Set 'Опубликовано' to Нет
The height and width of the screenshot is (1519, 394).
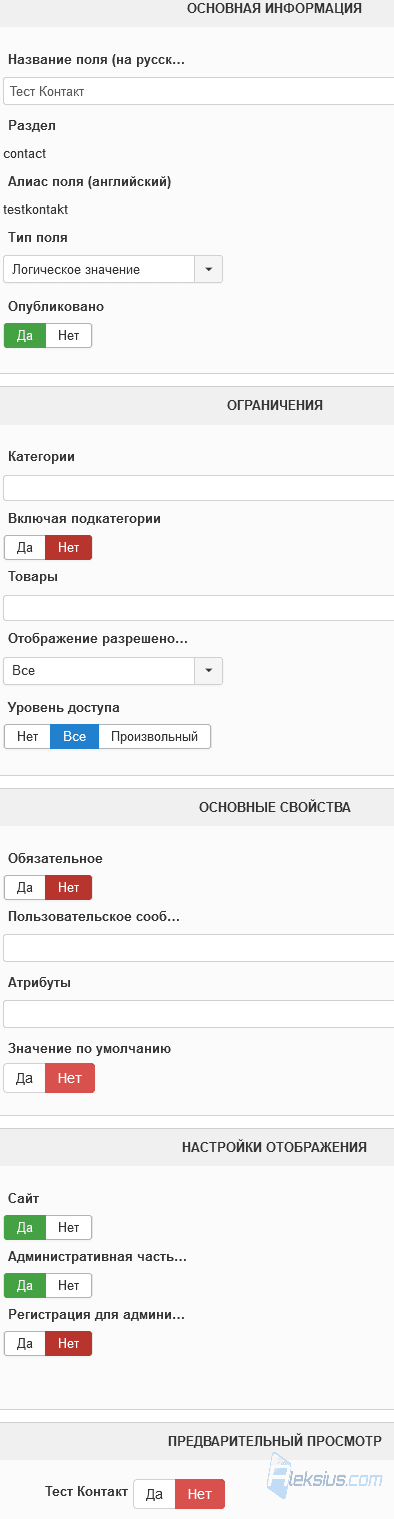(69, 335)
